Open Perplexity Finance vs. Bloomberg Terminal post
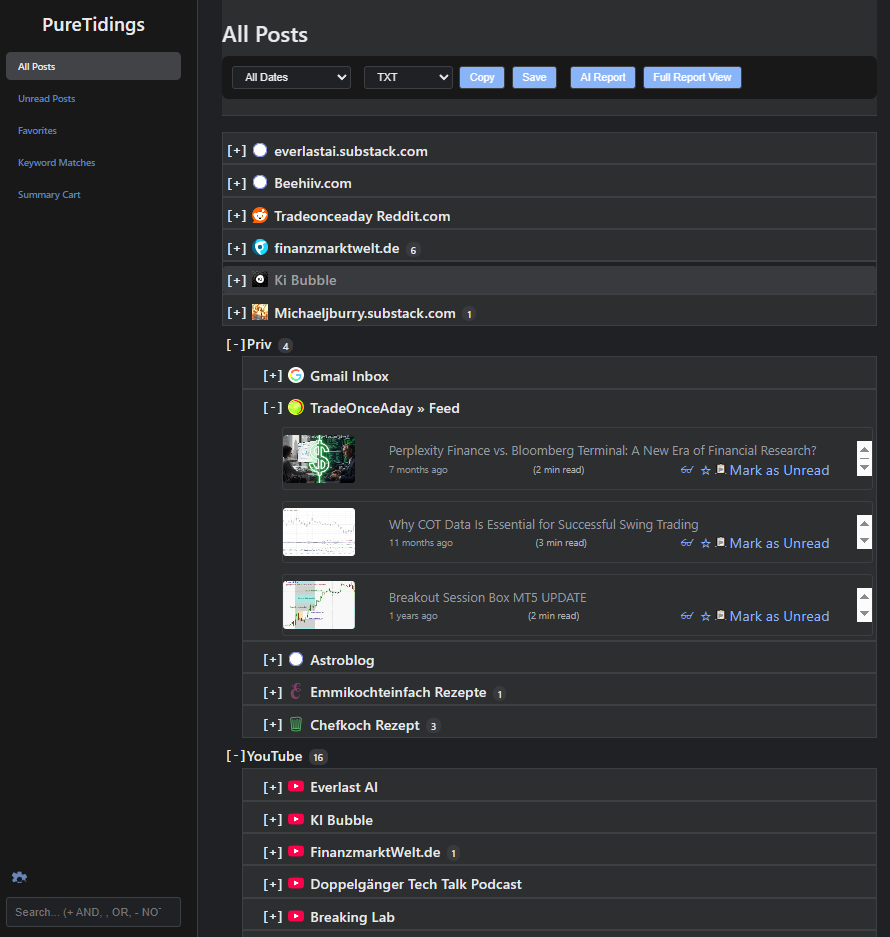This screenshot has width=890, height=937. point(602,451)
